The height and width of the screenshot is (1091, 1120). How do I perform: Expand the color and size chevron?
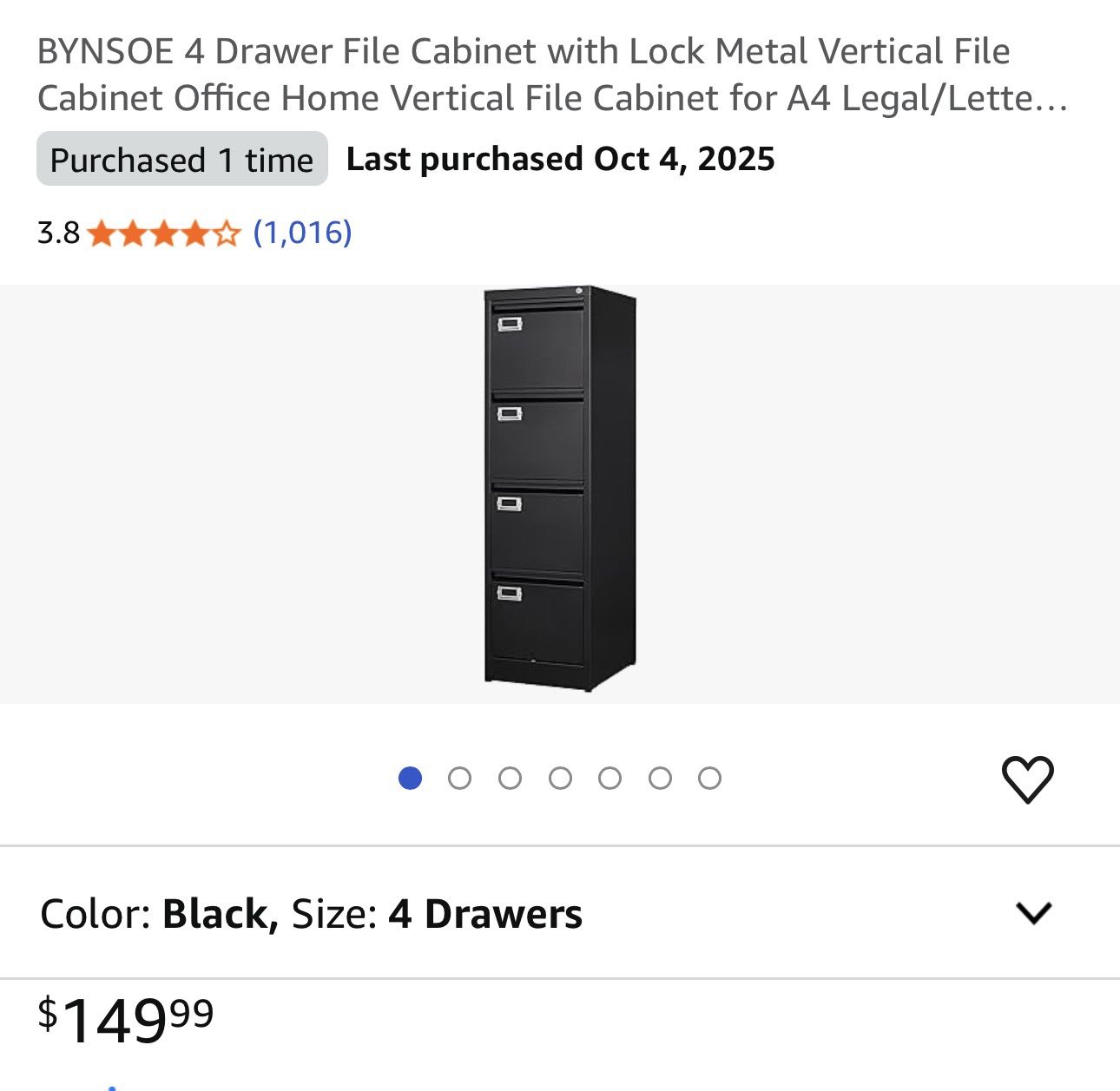pyautogui.click(x=1033, y=913)
